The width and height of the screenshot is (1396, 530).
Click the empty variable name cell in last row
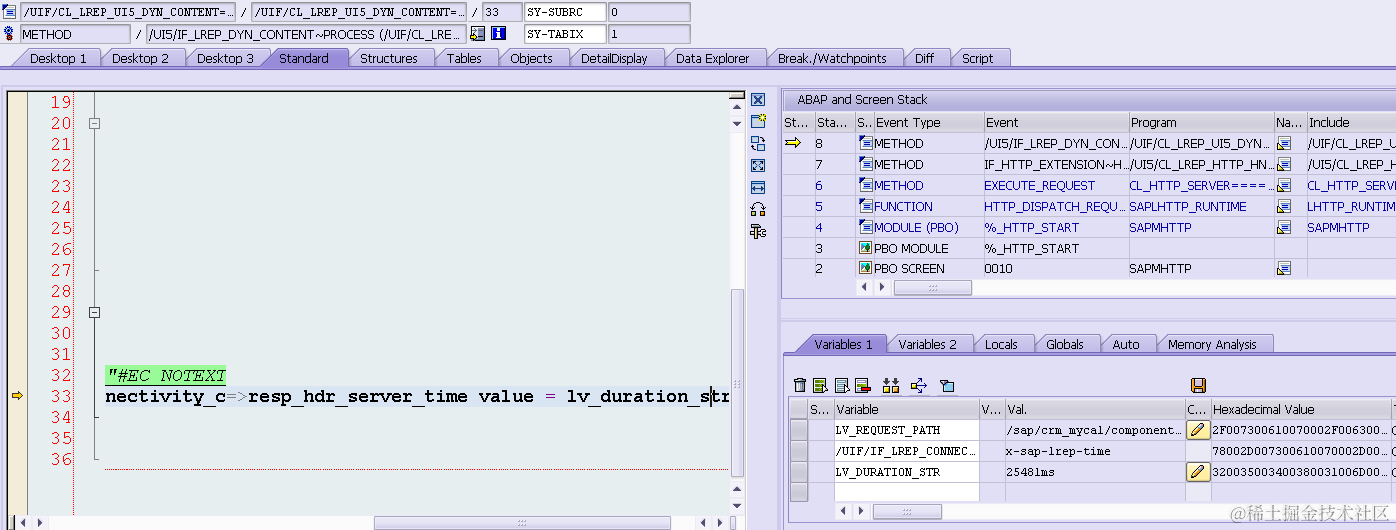click(x=906, y=492)
